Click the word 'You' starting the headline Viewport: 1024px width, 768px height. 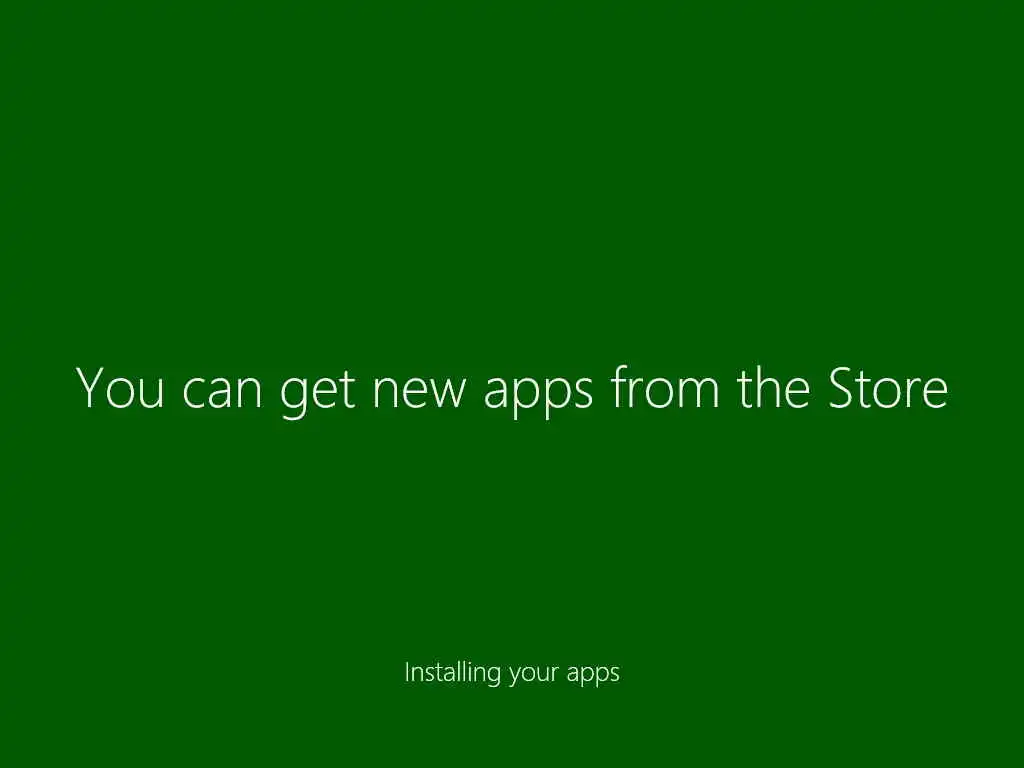click(120, 388)
